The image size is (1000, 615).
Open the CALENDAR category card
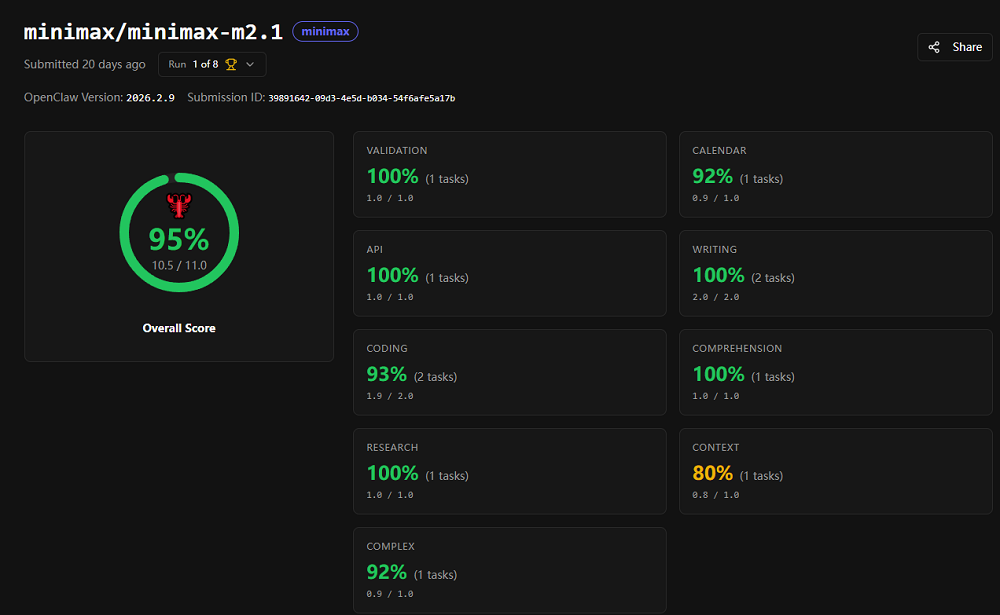835,174
